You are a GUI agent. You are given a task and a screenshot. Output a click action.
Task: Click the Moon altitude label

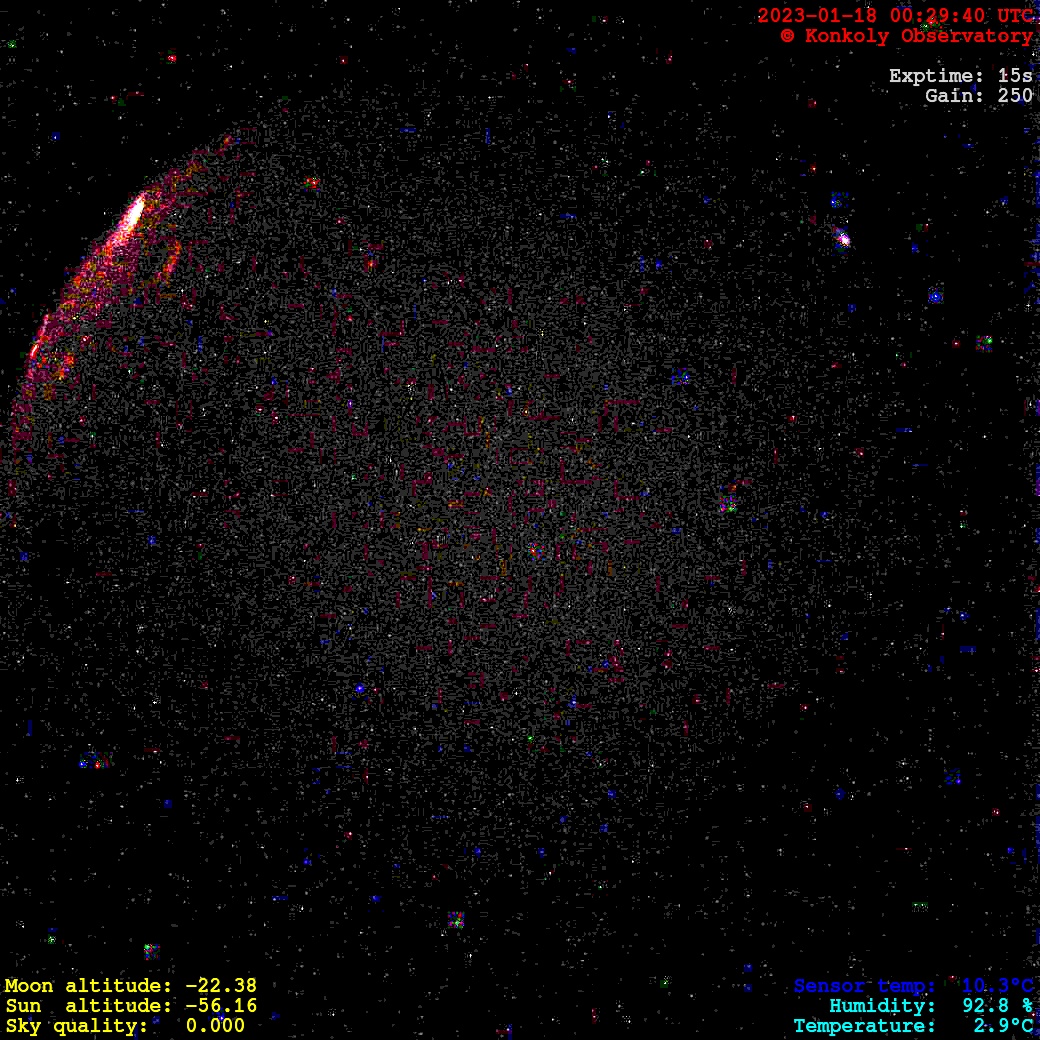[x=88, y=986]
